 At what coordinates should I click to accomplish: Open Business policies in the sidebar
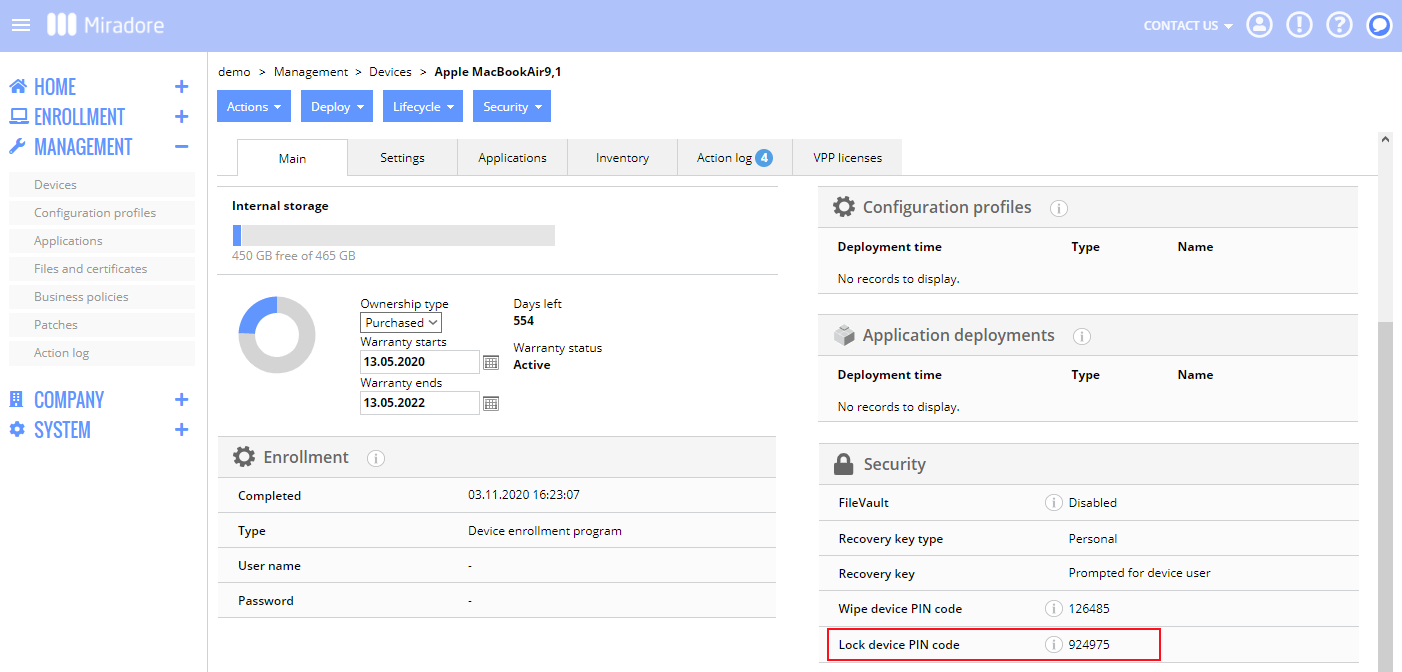point(101,297)
